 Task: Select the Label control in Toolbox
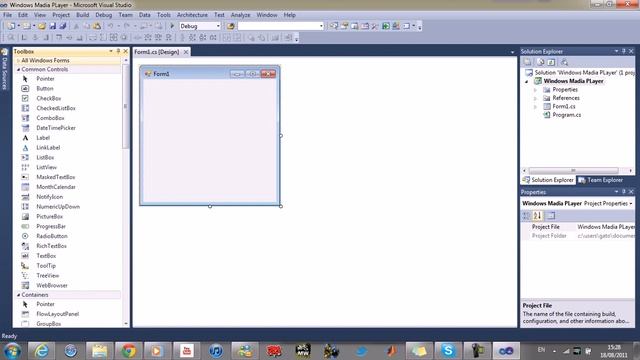[x=43, y=138]
